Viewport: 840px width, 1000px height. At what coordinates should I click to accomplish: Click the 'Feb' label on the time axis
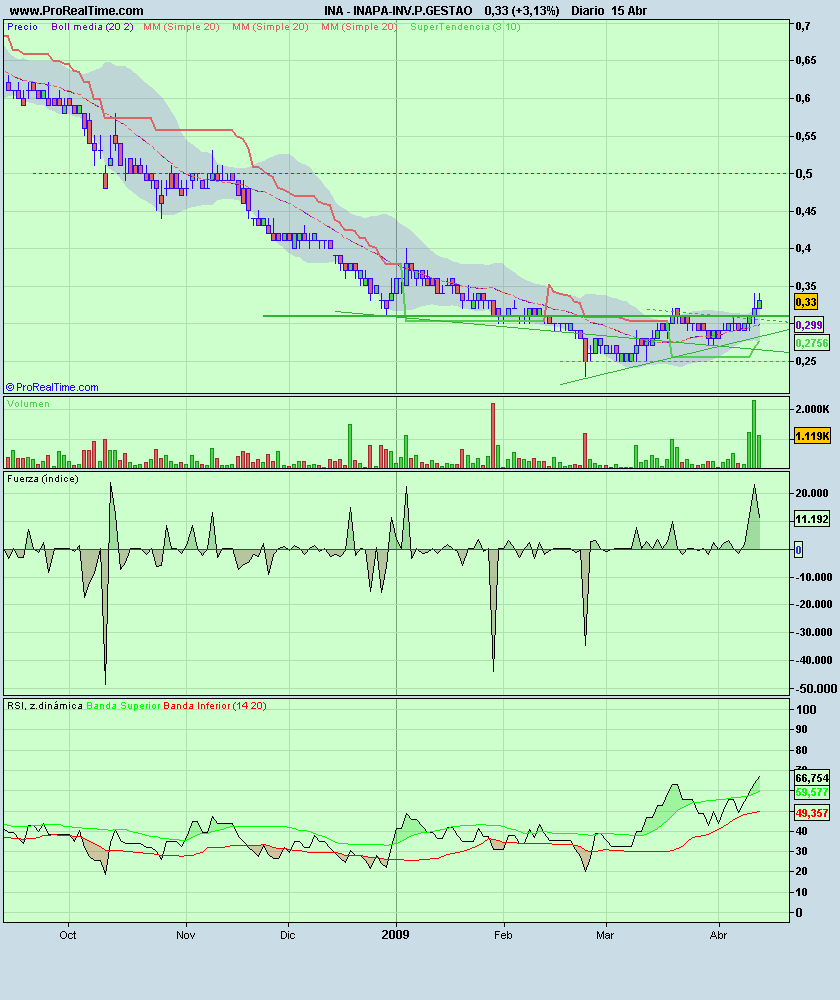pyautogui.click(x=503, y=935)
